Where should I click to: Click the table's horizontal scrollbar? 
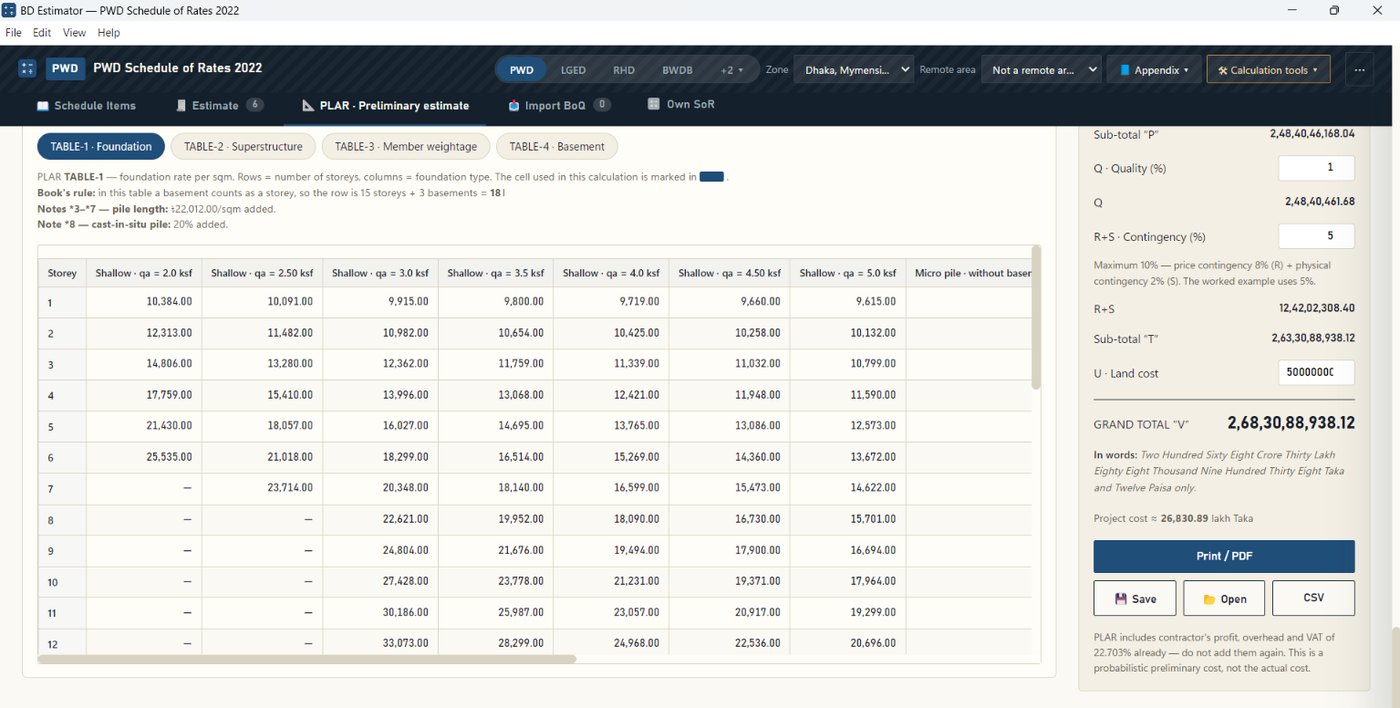click(x=307, y=659)
